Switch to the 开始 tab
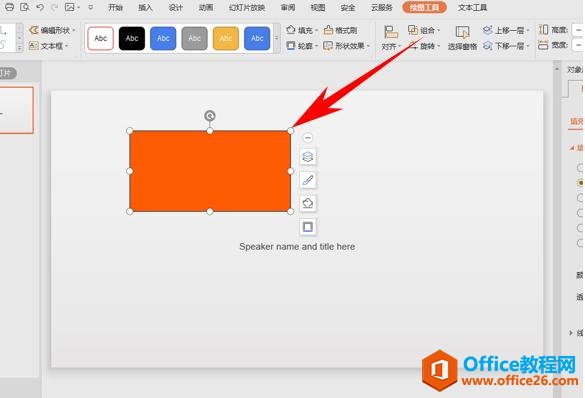The image size is (585, 398). pos(115,7)
